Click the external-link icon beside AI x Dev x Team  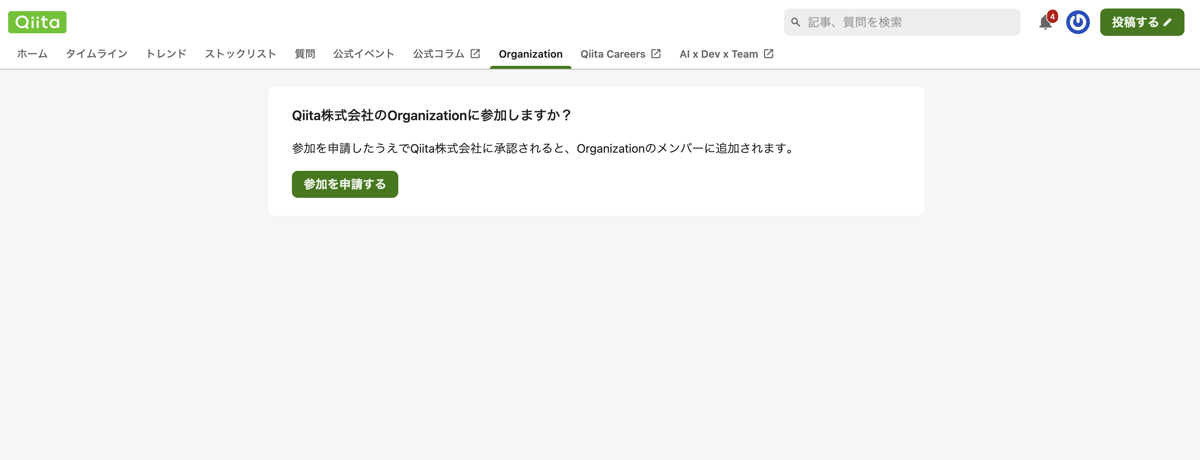[768, 54]
